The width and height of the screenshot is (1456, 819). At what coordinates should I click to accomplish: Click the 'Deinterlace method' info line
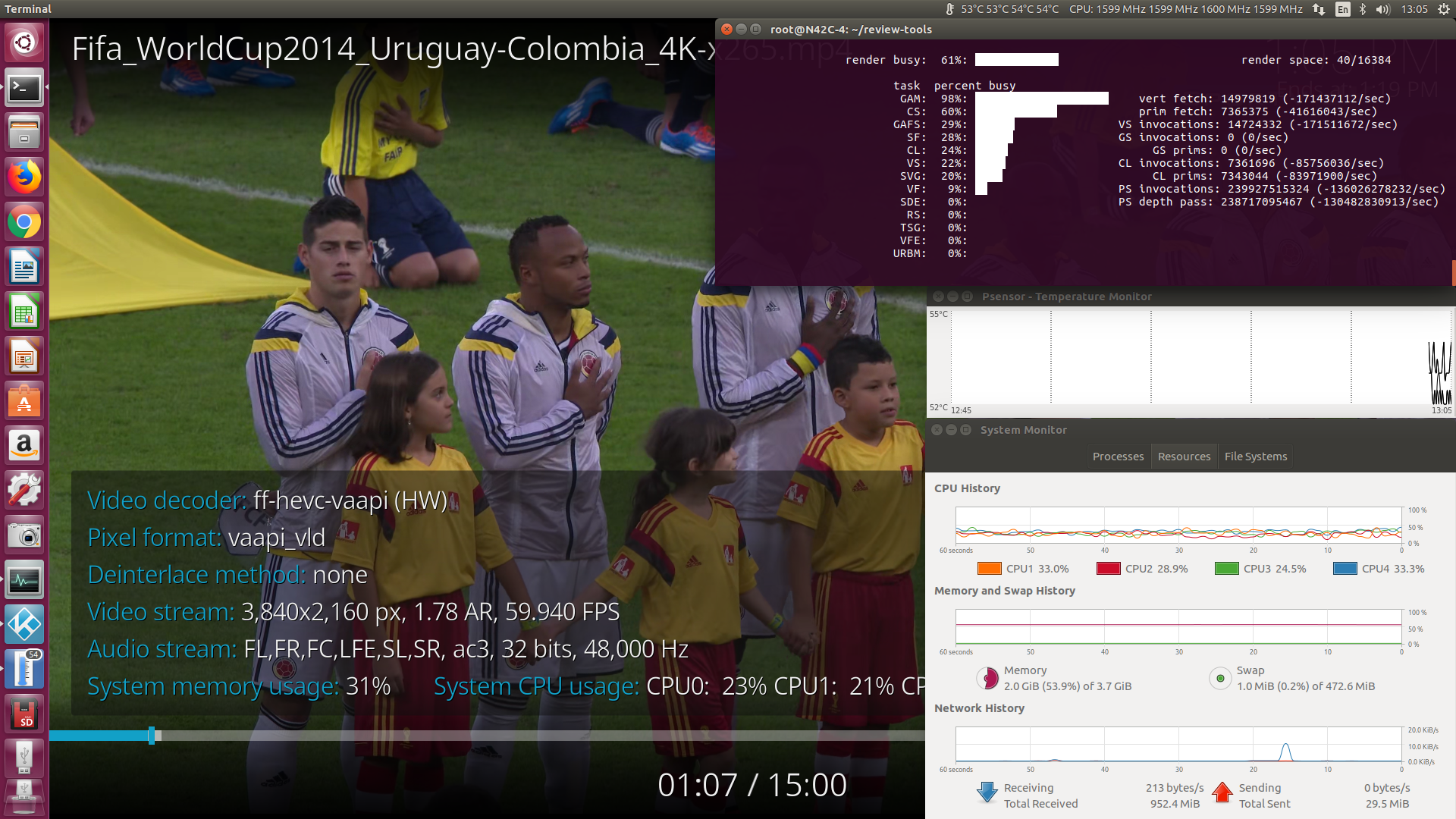click(x=227, y=575)
